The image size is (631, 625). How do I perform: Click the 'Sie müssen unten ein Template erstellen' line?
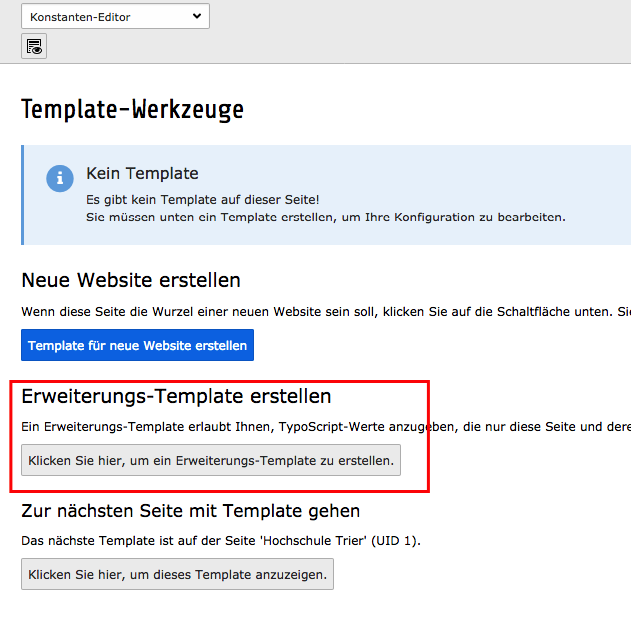(x=325, y=216)
